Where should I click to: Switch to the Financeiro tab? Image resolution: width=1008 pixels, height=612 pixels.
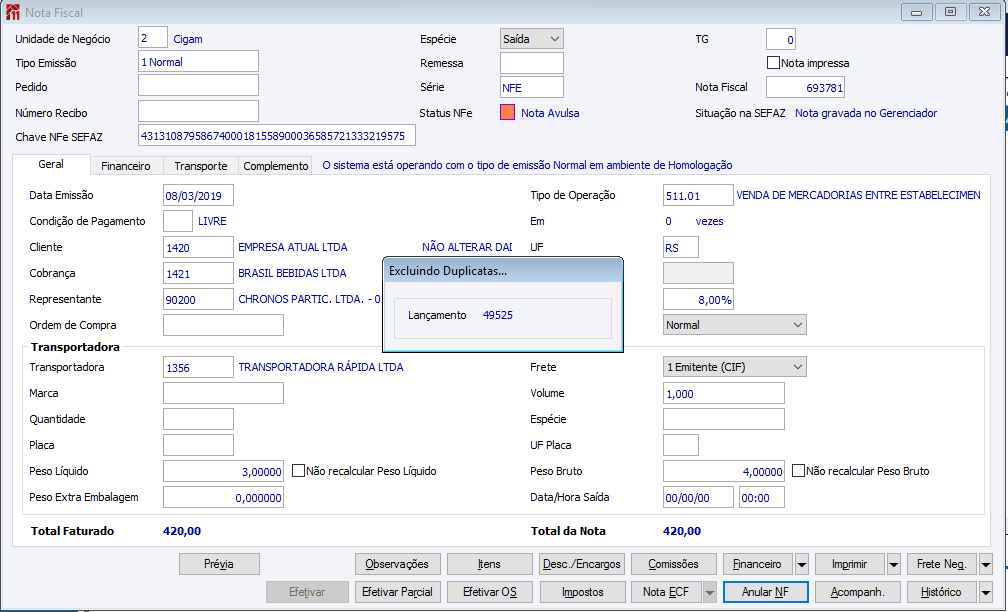pyautogui.click(x=126, y=166)
